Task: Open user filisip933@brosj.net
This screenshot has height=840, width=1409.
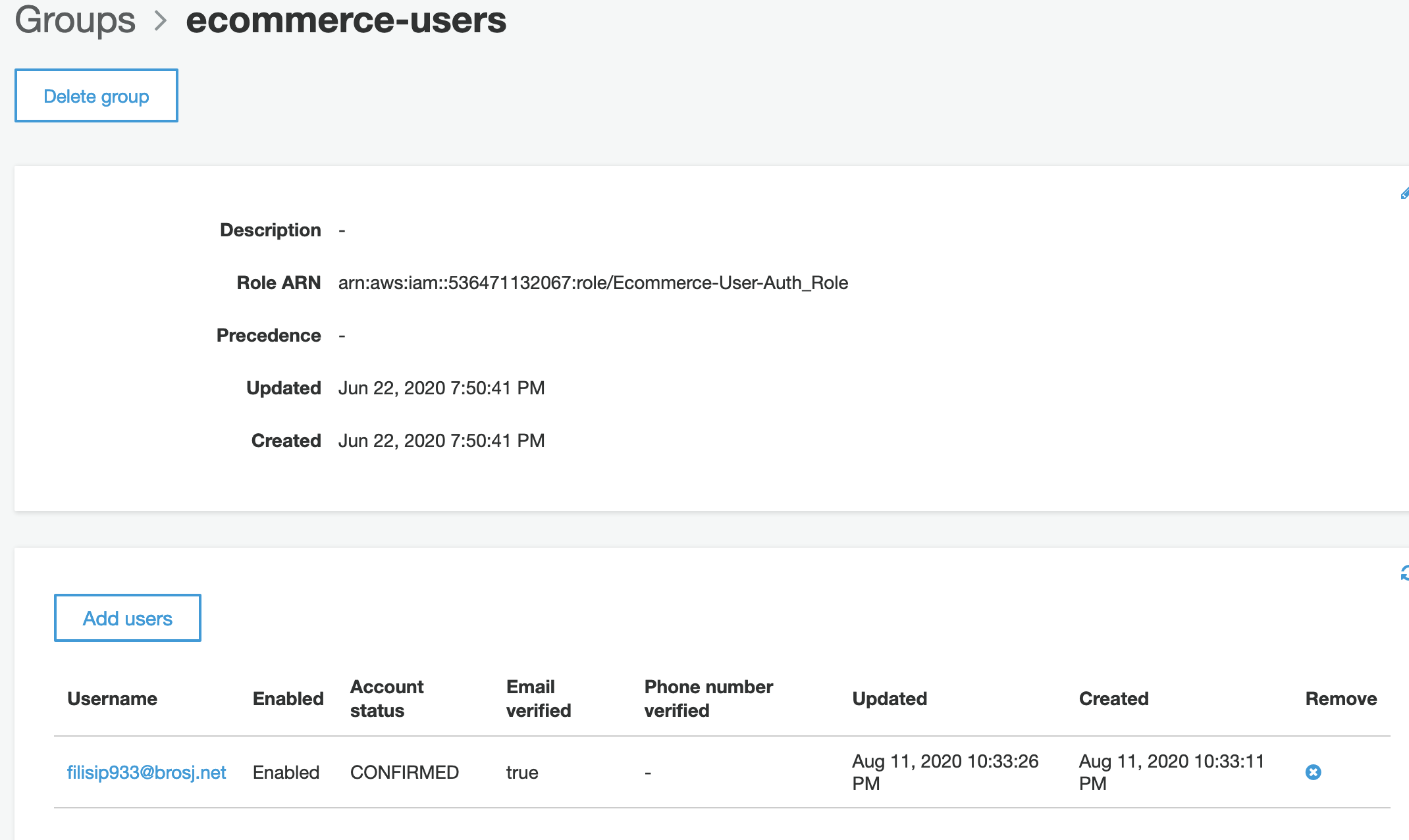Action: click(x=146, y=772)
